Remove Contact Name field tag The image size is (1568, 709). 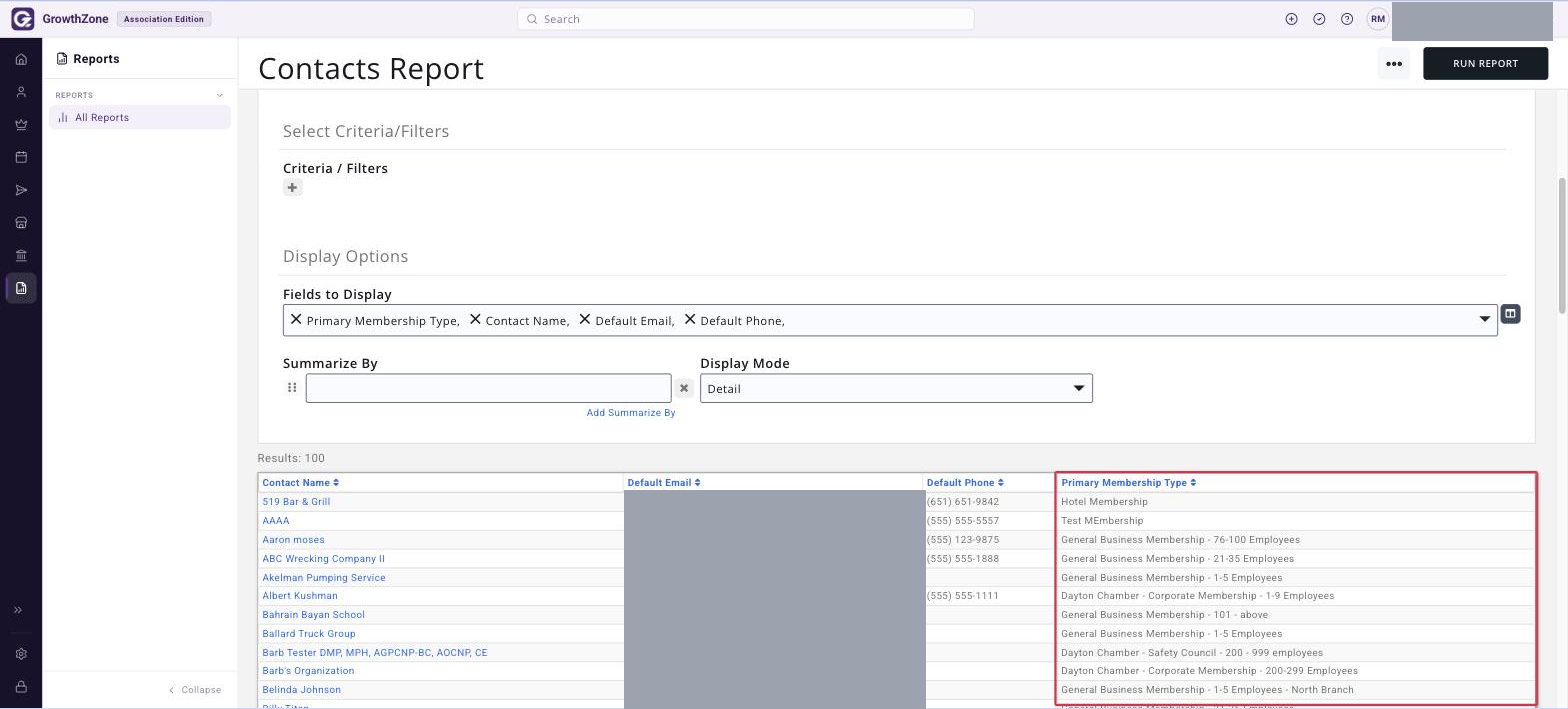475,320
